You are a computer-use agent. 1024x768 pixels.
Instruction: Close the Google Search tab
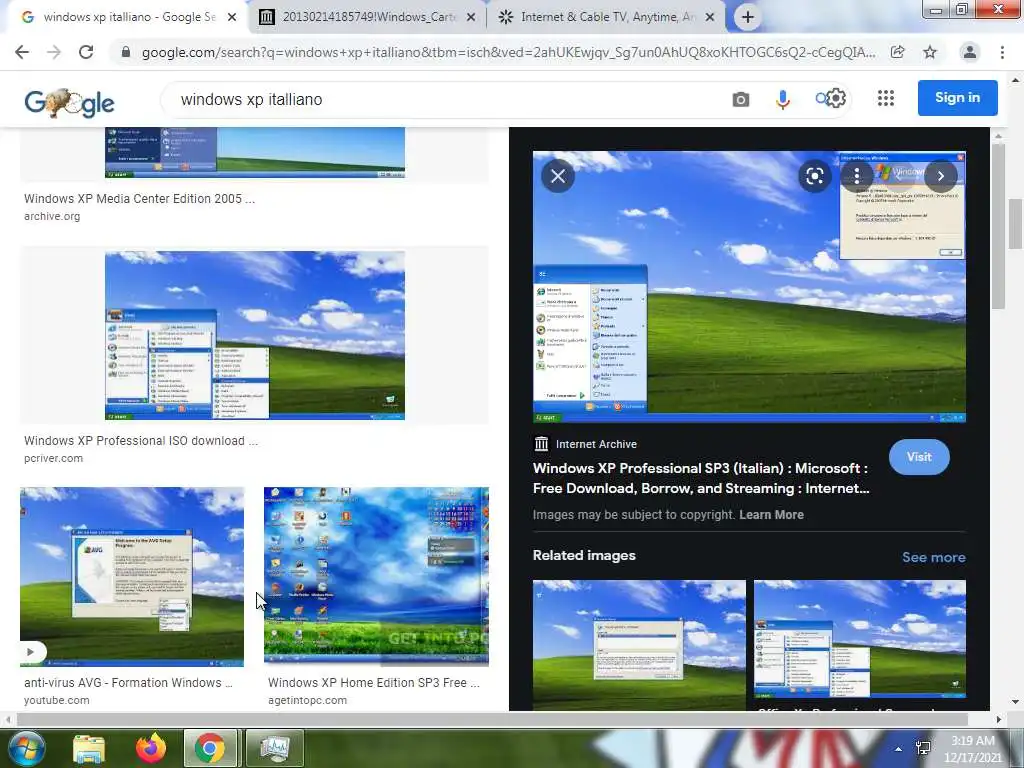click(231, 18)
